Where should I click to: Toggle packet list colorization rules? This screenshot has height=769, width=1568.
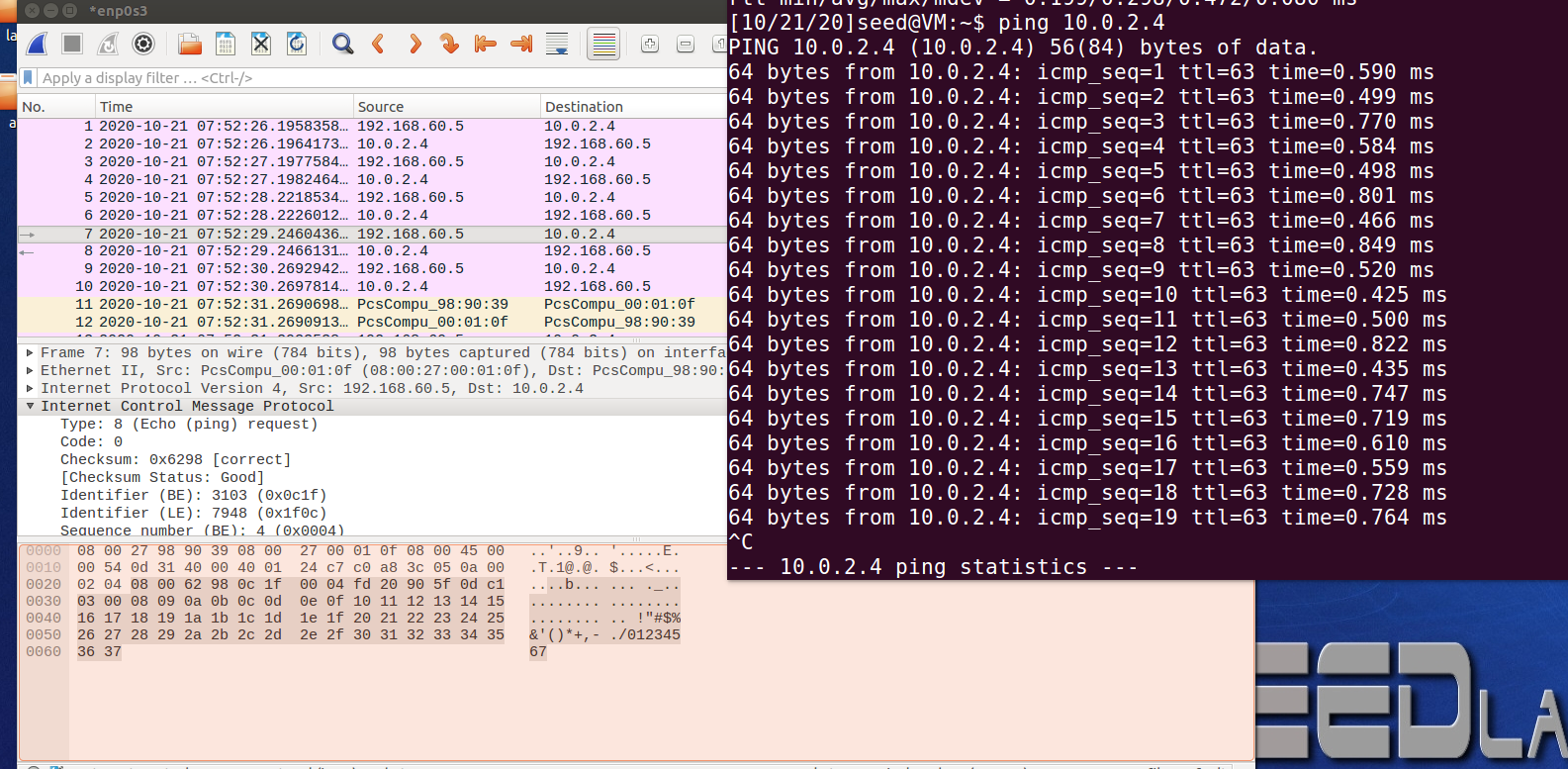coord(603,44)
